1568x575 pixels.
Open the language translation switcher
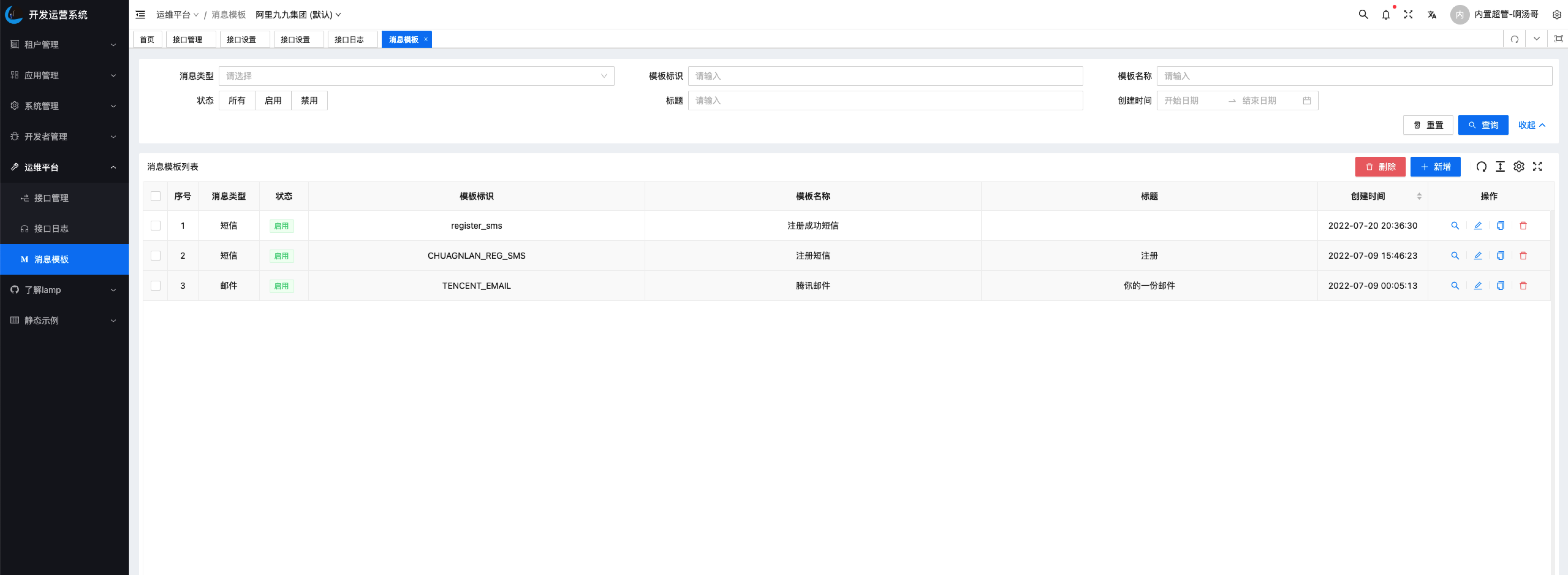click(x=1432, y=15)
